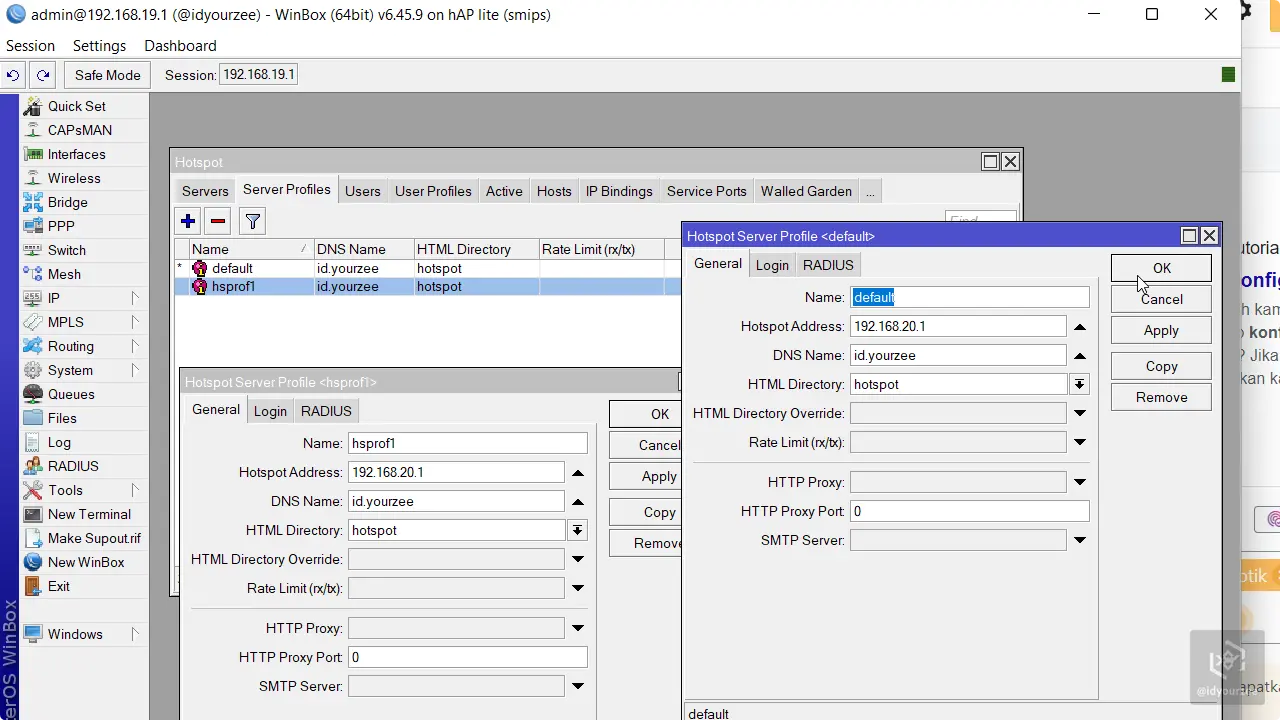The image size is (1280, 720).
Task: Open New WinBox from sidebar
Action: pyautogui.click(x=86, y=562)
